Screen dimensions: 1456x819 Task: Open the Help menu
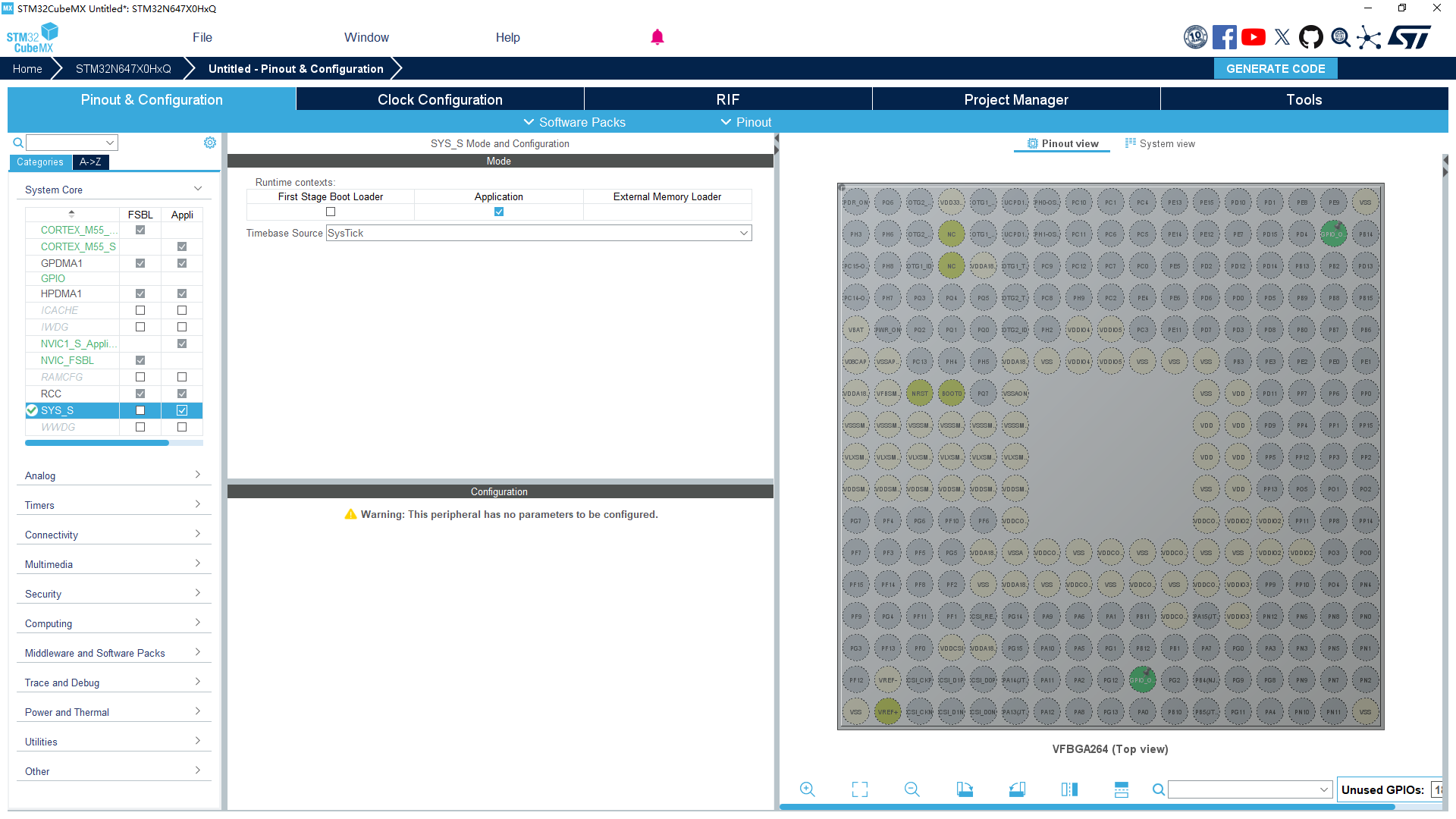click(x=508, y=37)
